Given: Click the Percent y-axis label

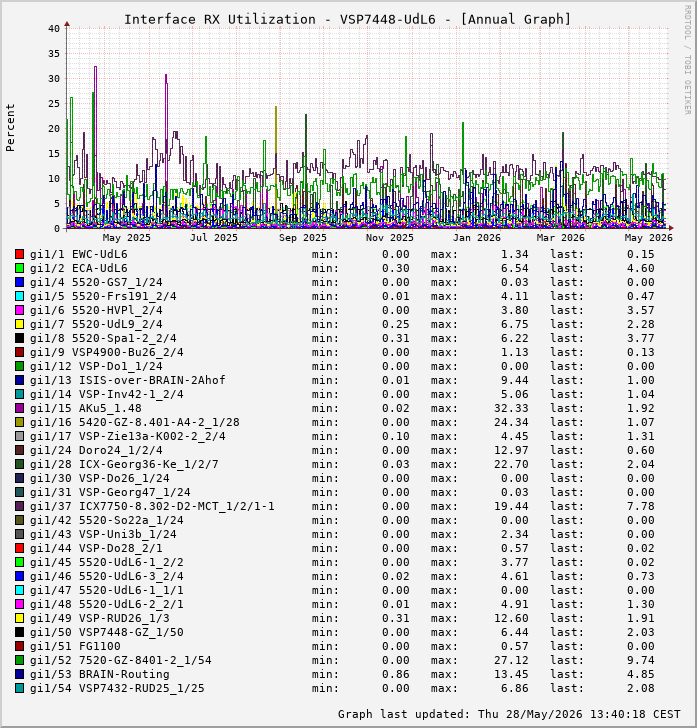Looking at the screenshot, I should 10,128.
